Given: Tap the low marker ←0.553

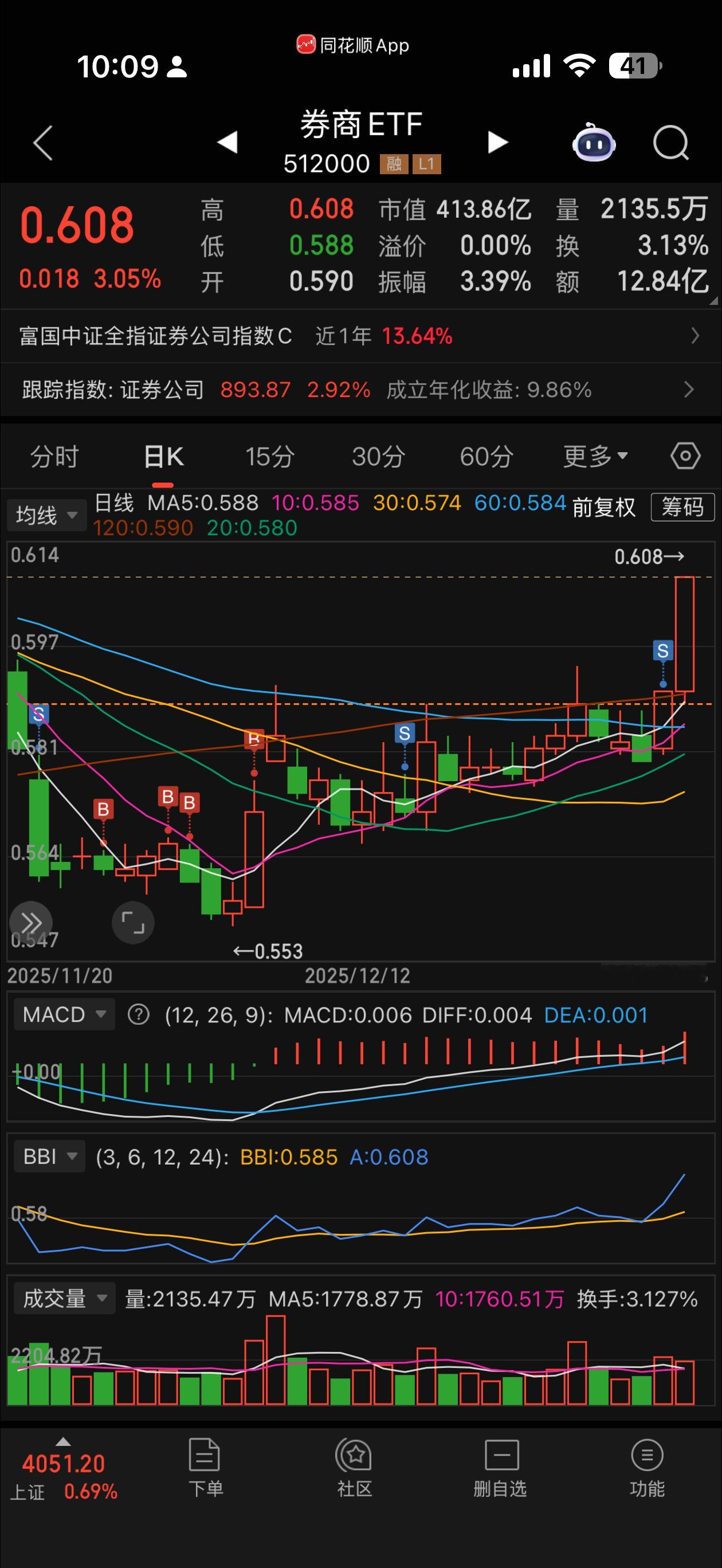Looking at the screenshot, I should coord(268,951).
